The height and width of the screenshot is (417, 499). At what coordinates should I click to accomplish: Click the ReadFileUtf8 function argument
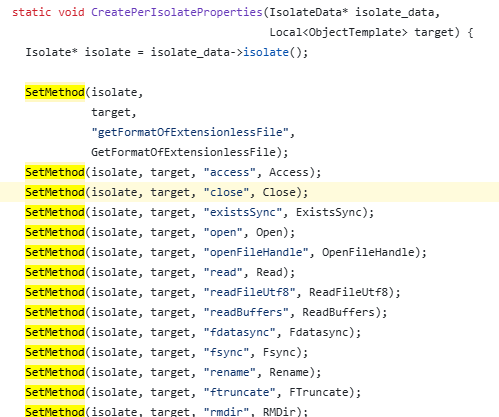coord(349,292)
